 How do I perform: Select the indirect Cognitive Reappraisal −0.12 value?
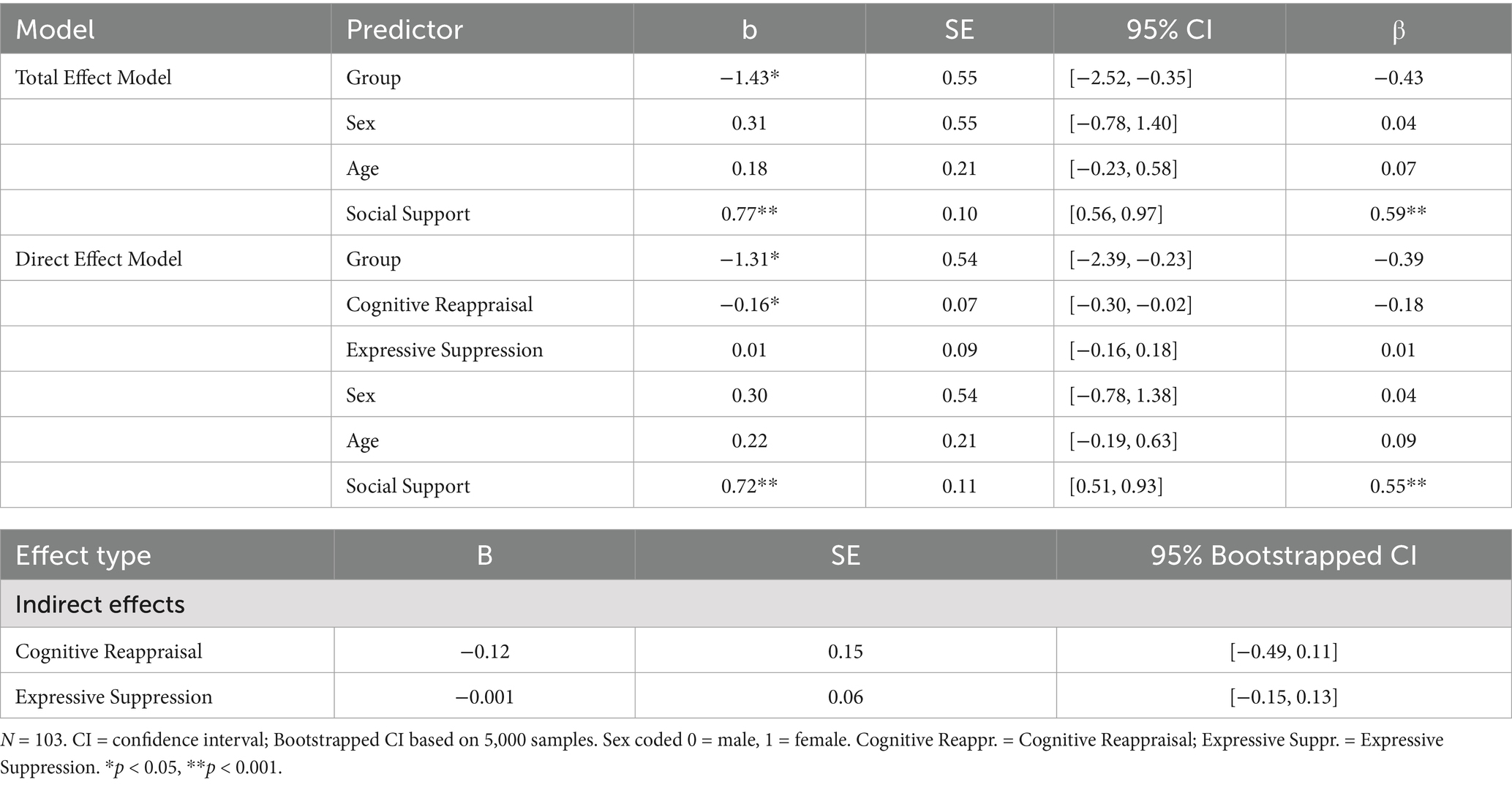tap(484, 650)
